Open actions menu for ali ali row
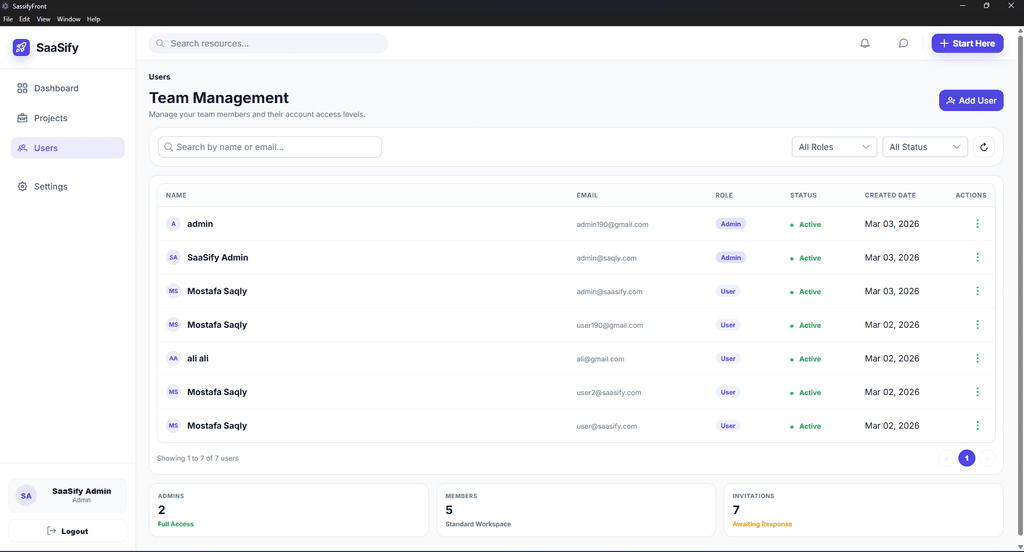The image size is (1024, 552). 977,358
